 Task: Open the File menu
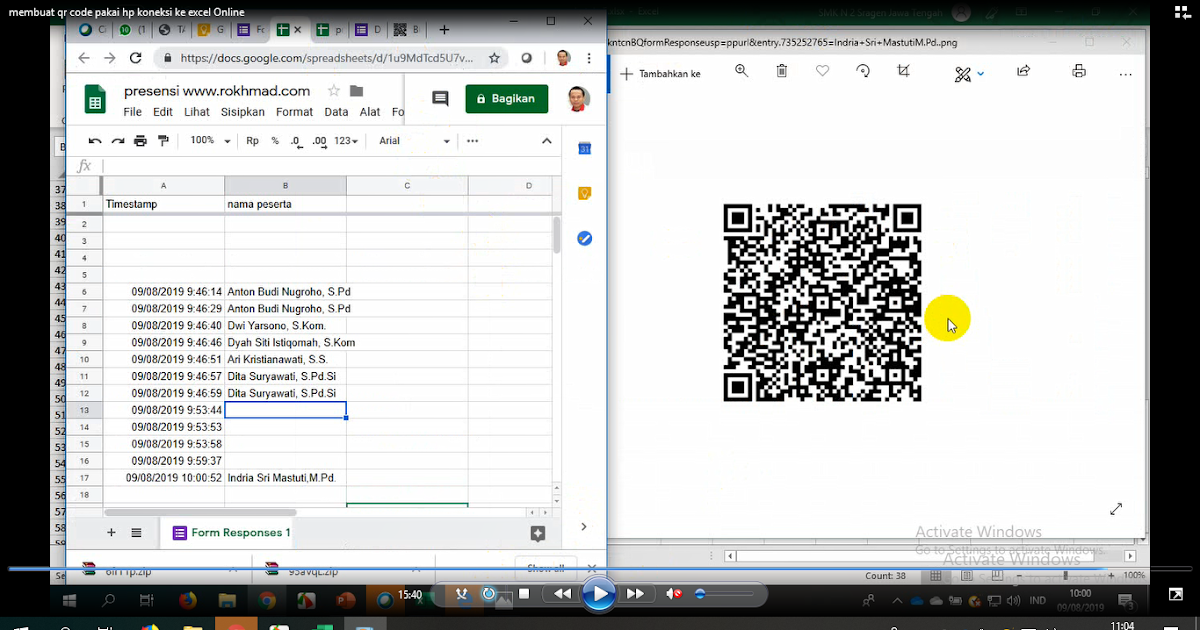coord(132,112)
